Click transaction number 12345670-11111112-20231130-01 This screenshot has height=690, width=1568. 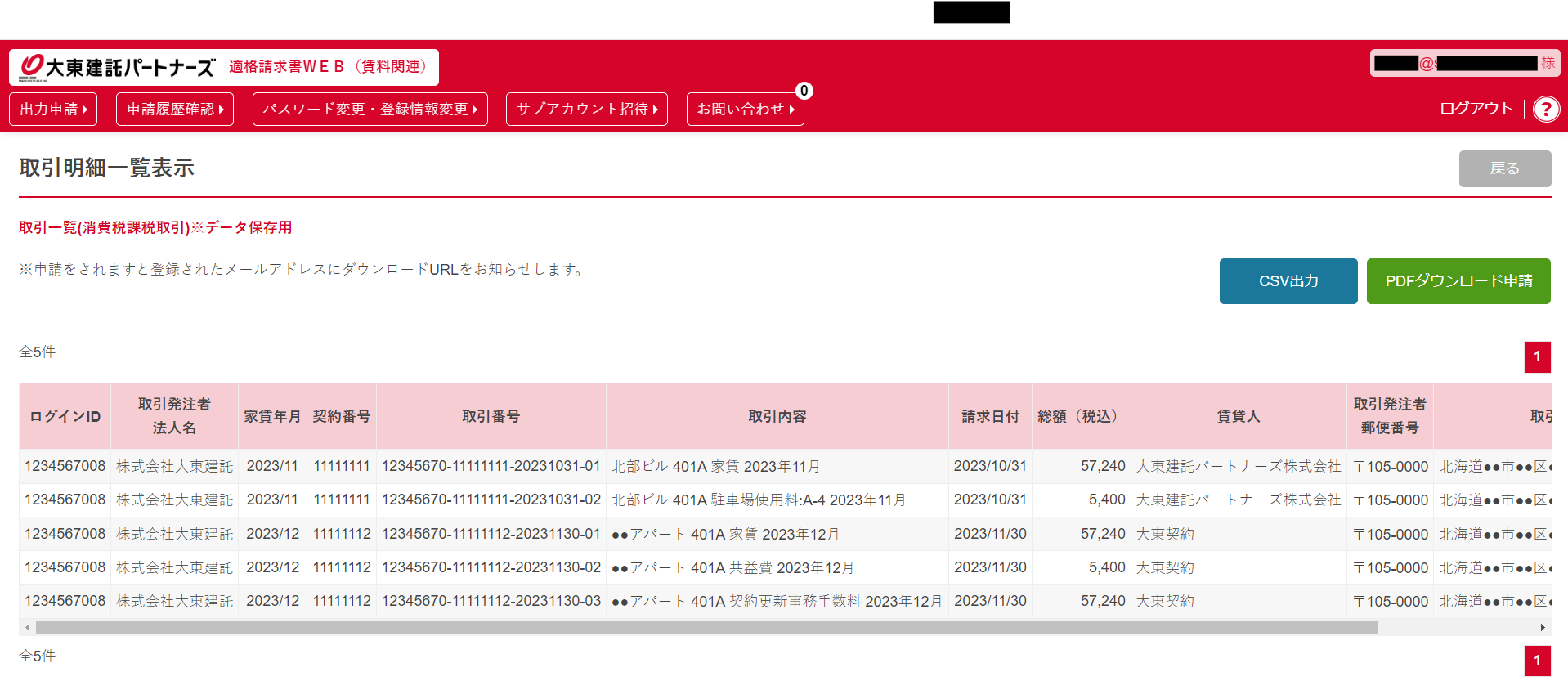[491, 534]
